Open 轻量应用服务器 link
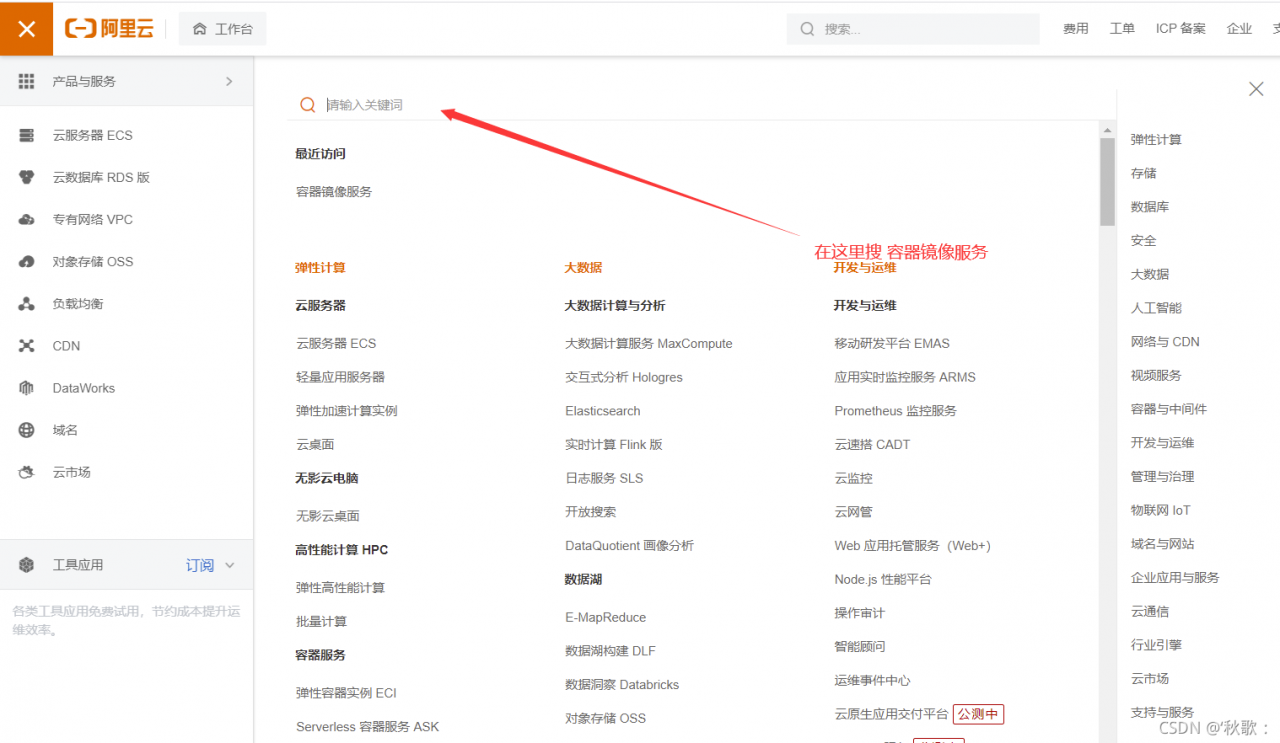The image size is (1280, 743). click(x=340, y=377)
